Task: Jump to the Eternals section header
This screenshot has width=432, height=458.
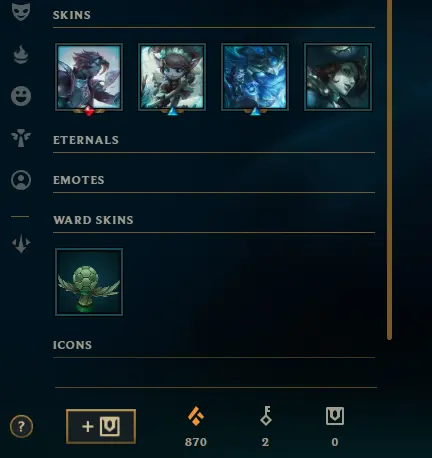Action: pos(86,140)
